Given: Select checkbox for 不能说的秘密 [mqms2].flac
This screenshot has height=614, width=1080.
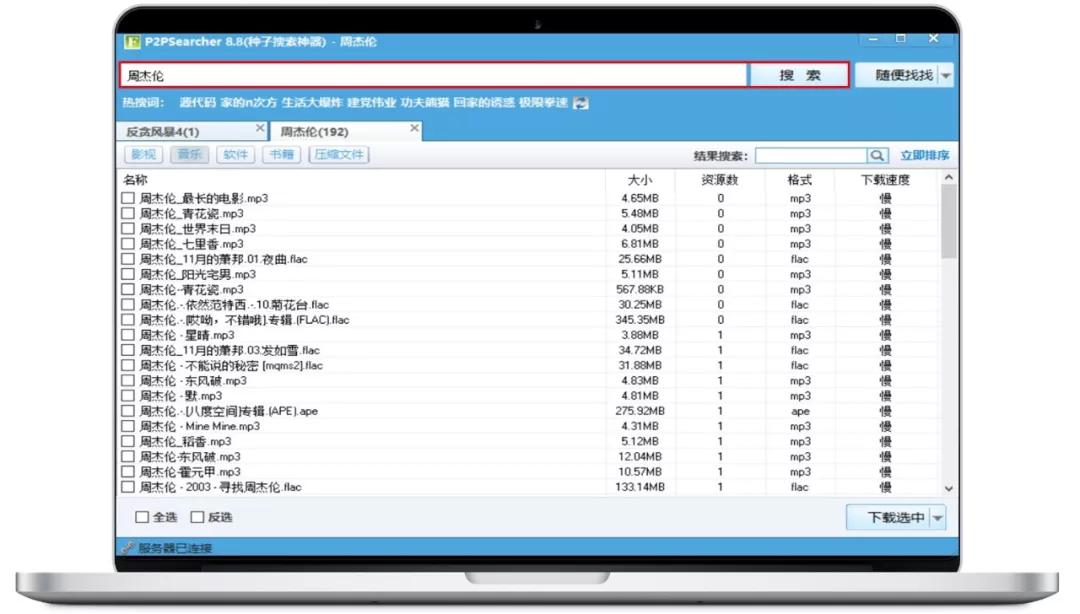Looking at the screenshot, I should 127,365.
